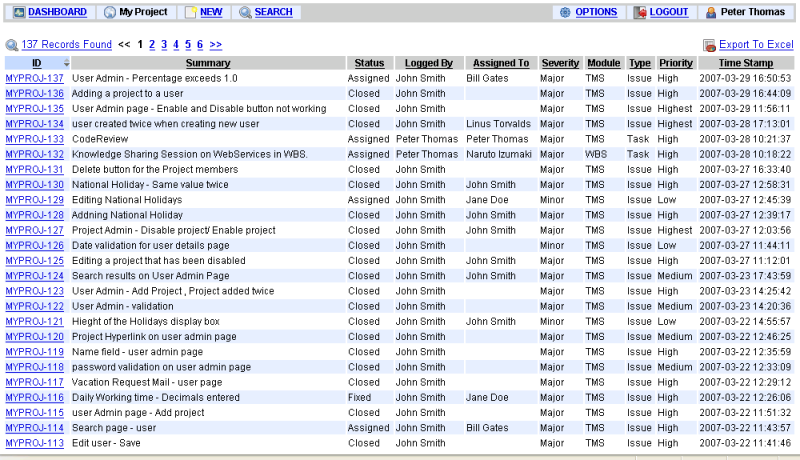Screen dimensions: 800x460
Task: Open issue MYPROJ-135
Action: (35, 109)
